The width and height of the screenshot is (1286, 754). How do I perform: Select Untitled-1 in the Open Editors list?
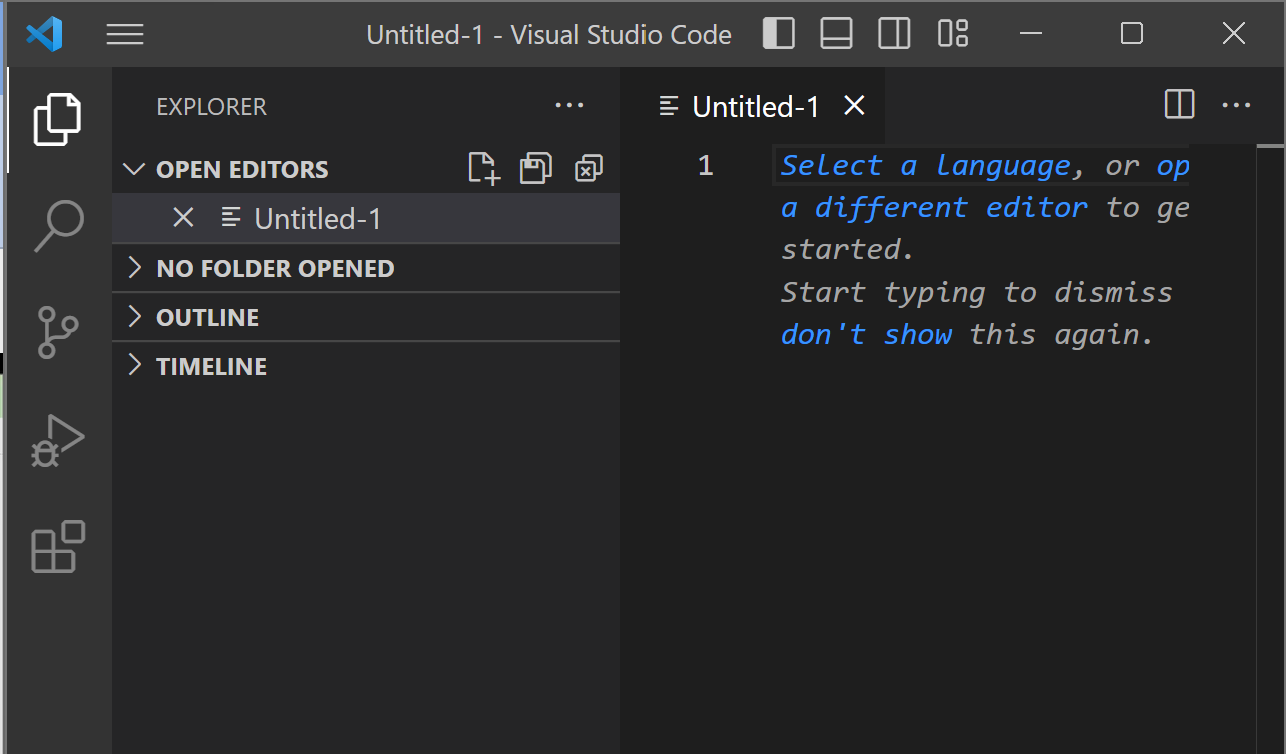coord(366,218)
